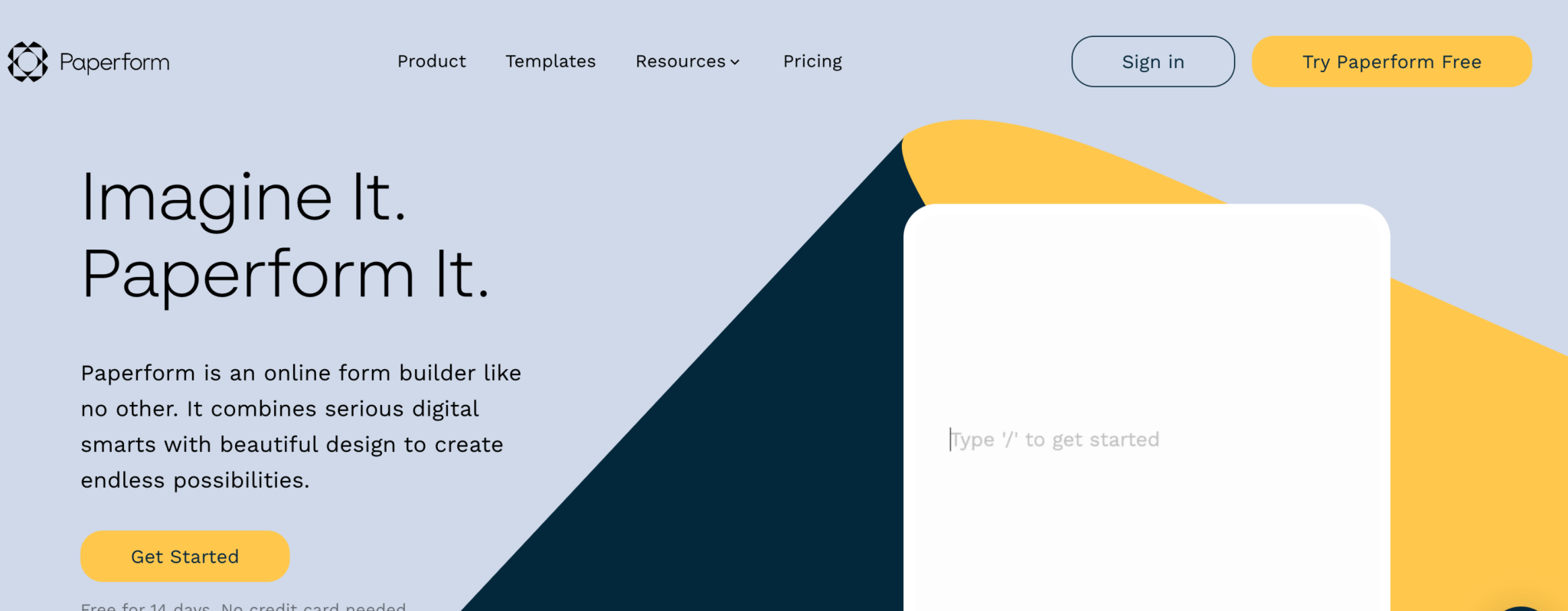Go to homepage via Paperform wordmark
Screen dimensions: 1568x611
coord(113,62)
